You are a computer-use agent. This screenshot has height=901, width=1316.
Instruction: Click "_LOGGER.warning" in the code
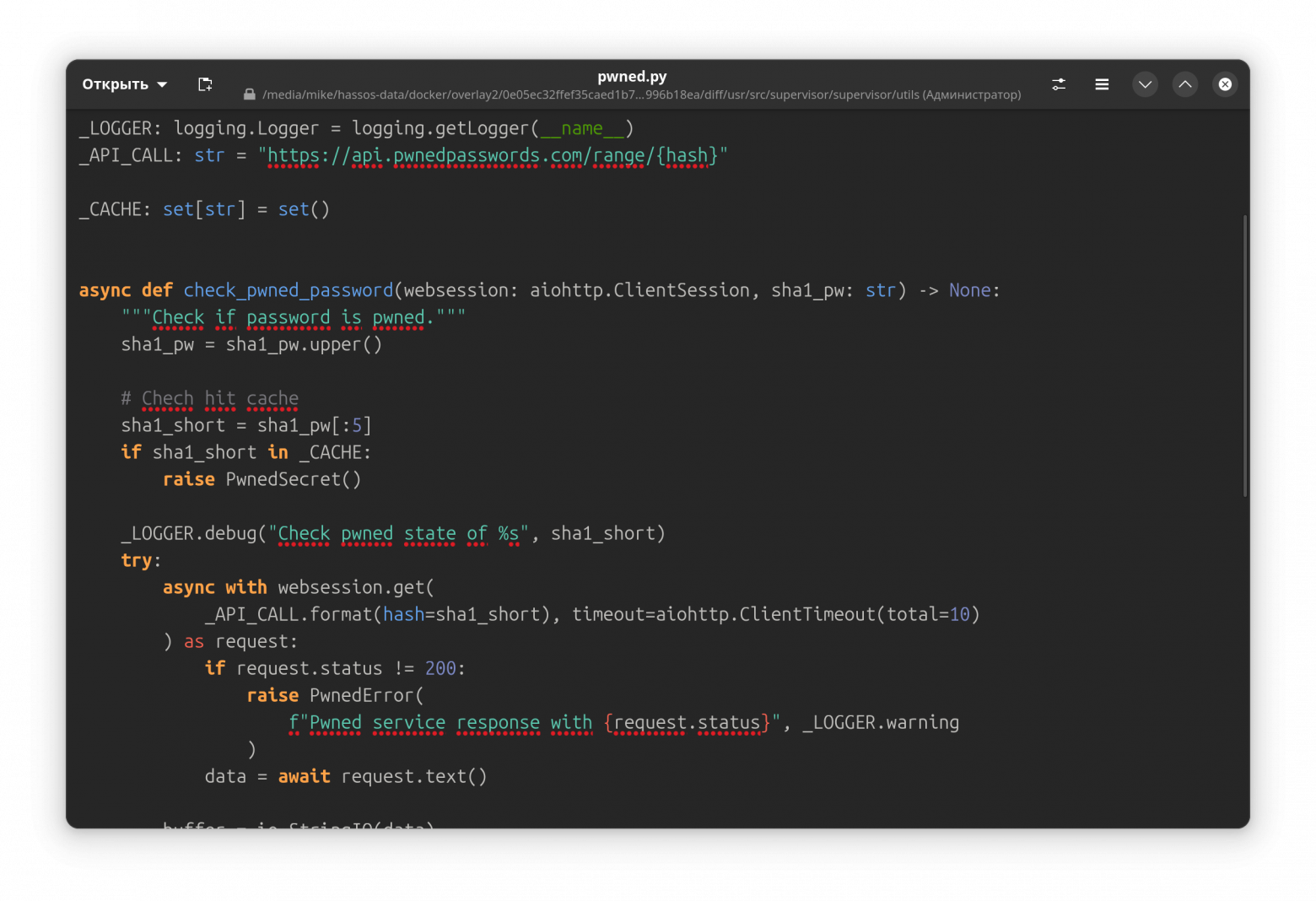pyautogui.click(x=881, y=722)
